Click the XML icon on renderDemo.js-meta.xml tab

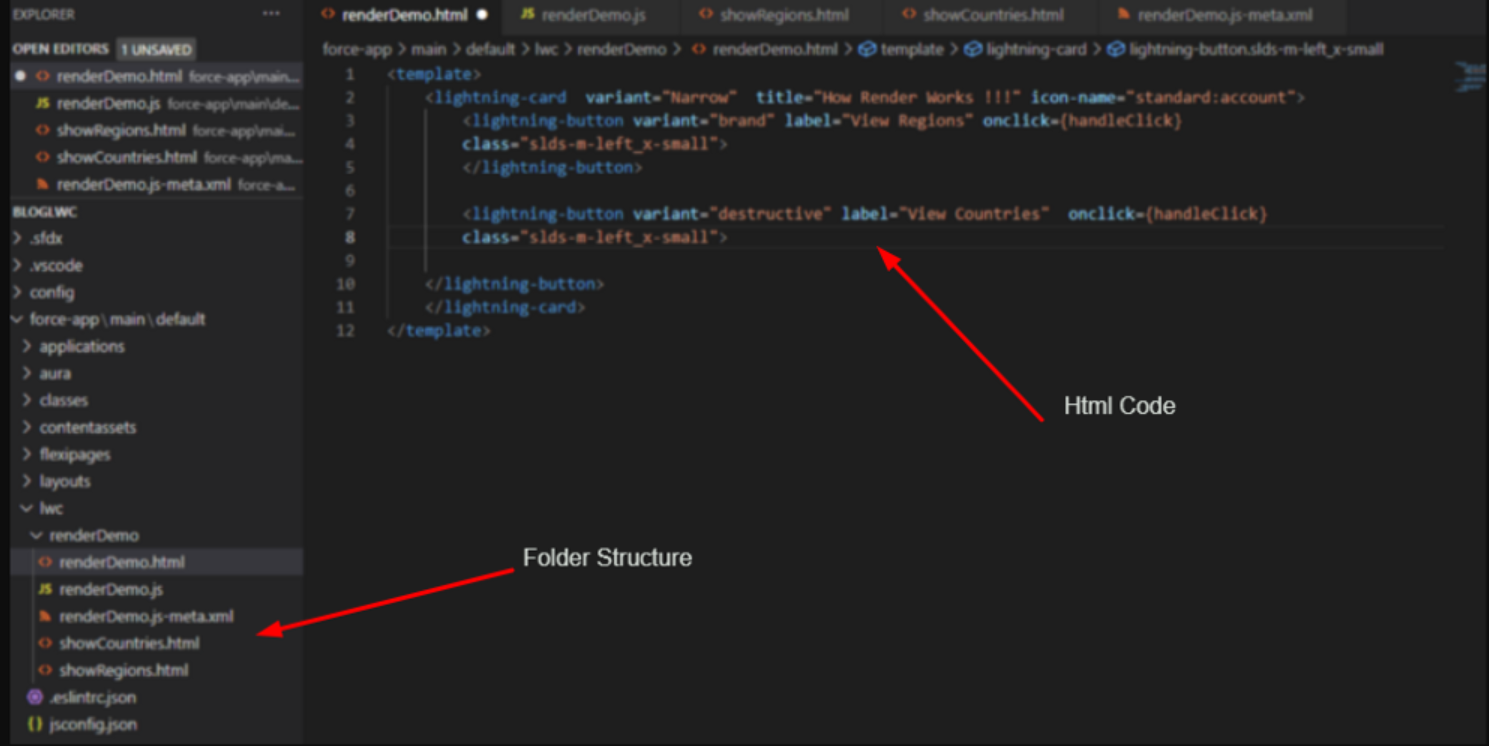(x=1124, y=15)
